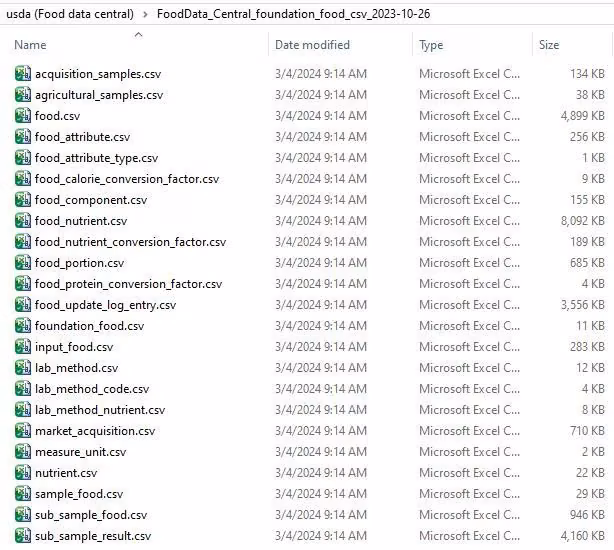Click the 8,092 KB size of food_nutrient.csv

click(583, 221)
